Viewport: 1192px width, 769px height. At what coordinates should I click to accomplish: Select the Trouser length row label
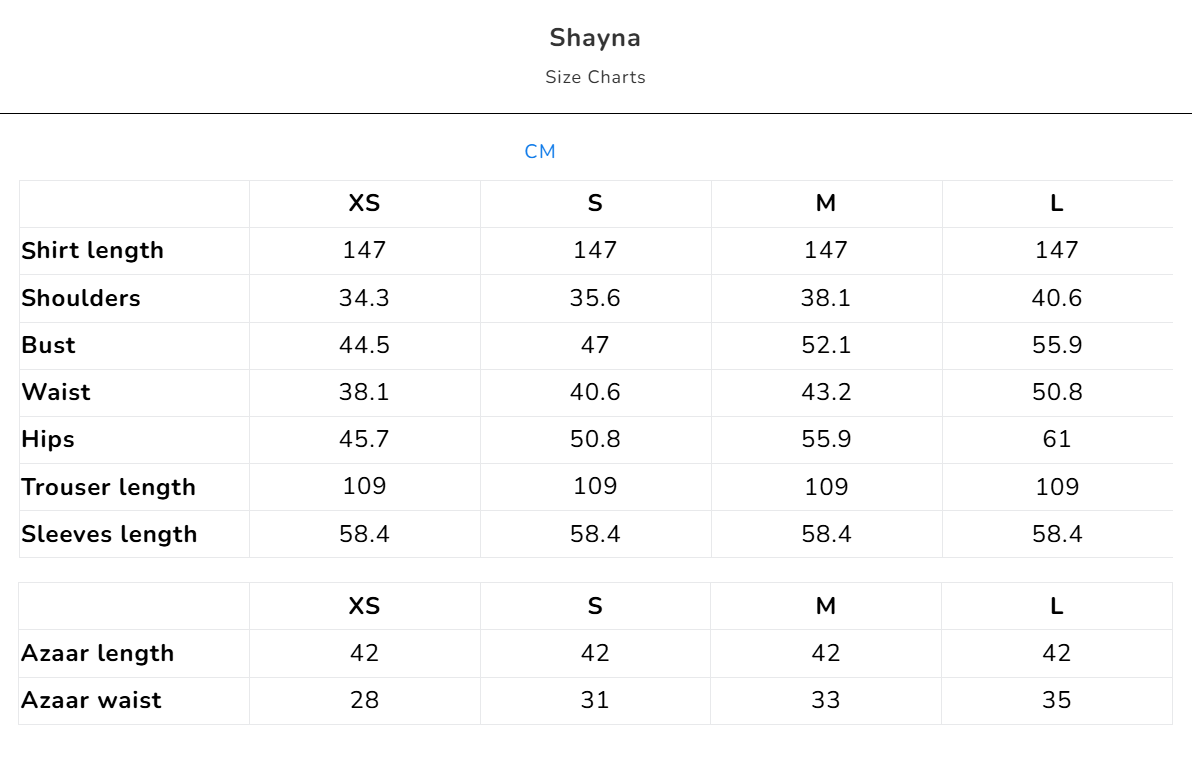tap(108, 487)
